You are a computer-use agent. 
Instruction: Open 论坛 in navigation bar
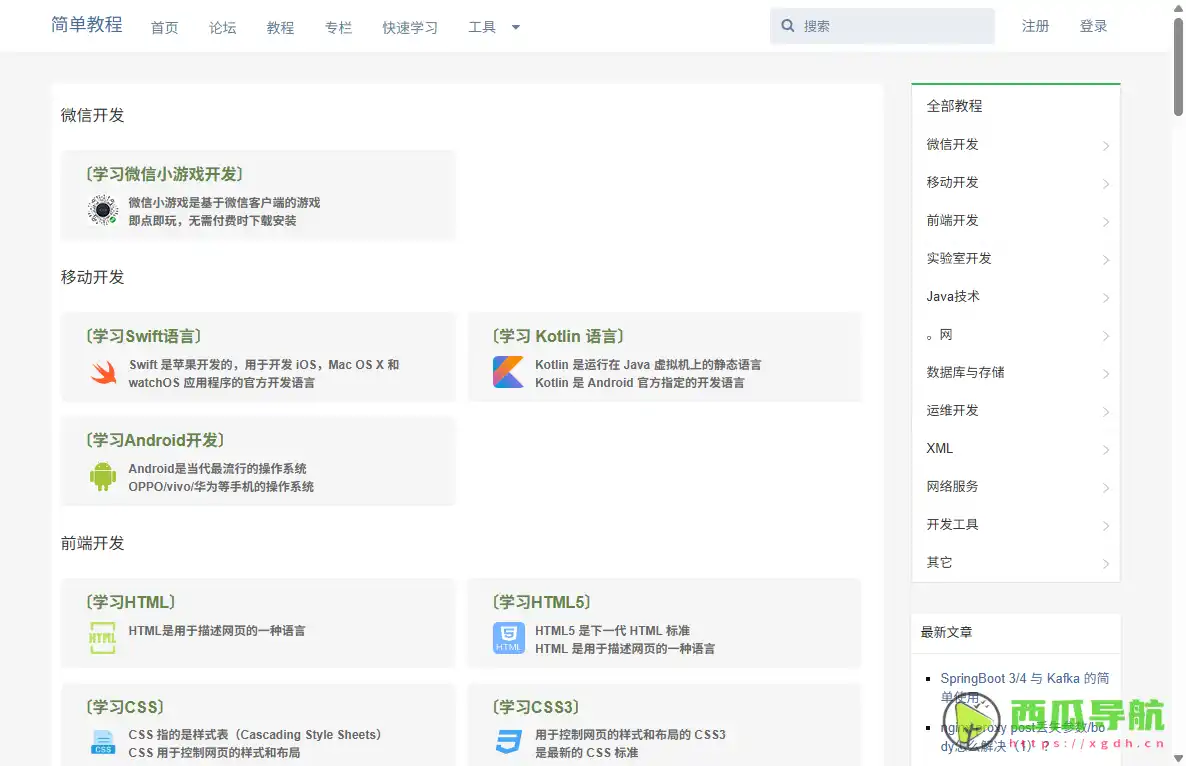(x=222, y=27)
